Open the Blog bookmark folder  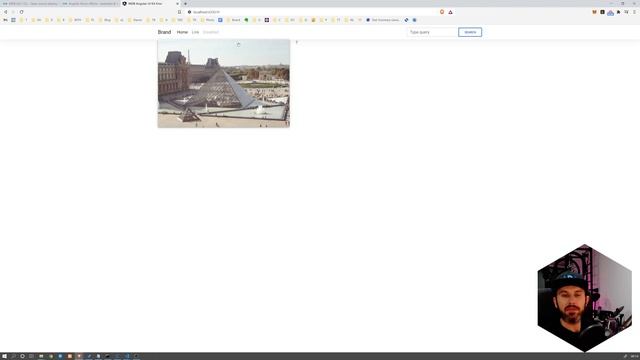(105, 20)
